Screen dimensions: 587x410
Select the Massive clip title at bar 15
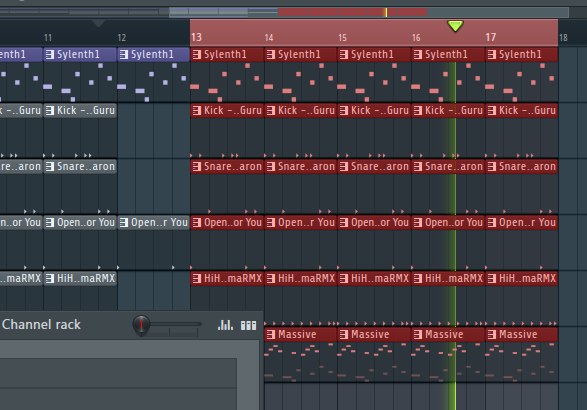370,334
